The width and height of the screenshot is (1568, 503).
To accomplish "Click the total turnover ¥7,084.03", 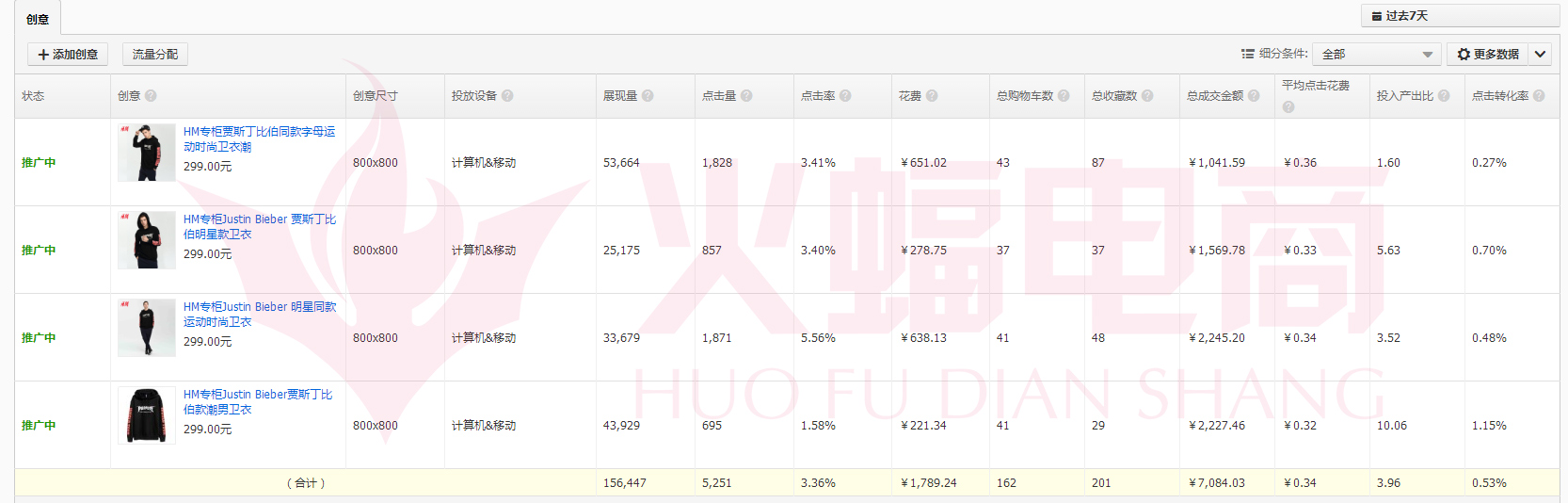I will [x=1217, y=483].
